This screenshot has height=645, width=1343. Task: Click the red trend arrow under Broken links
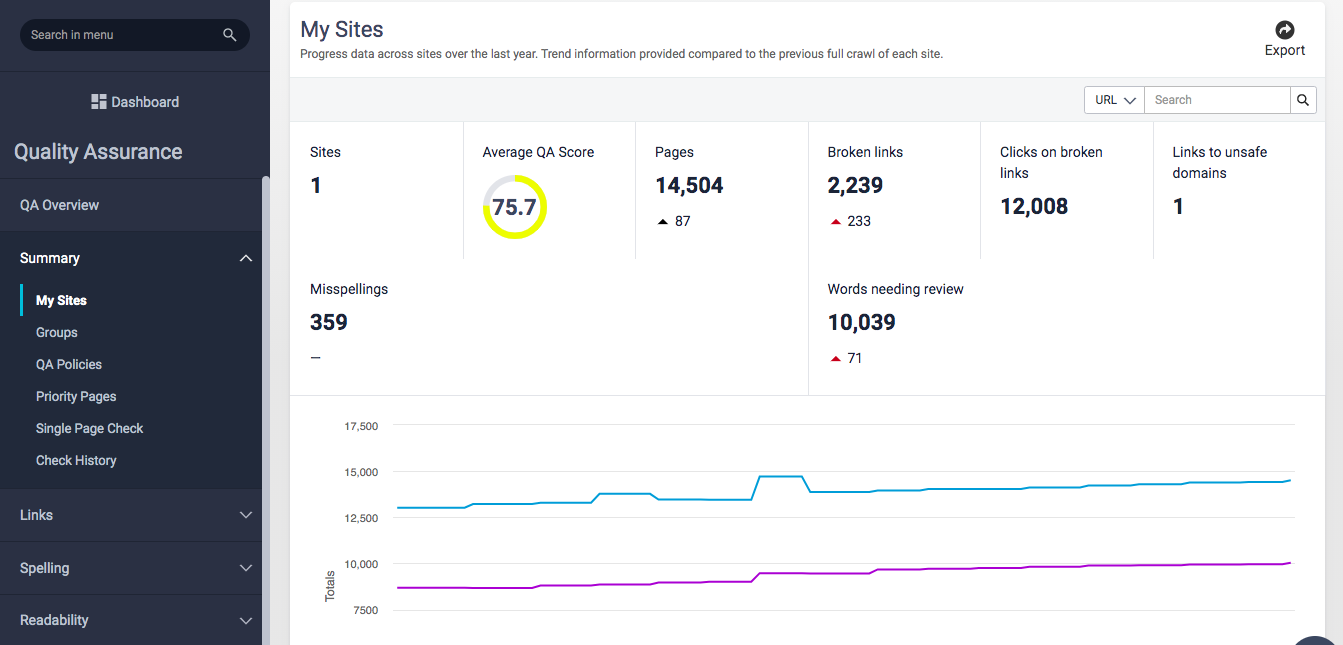[836, 222]
